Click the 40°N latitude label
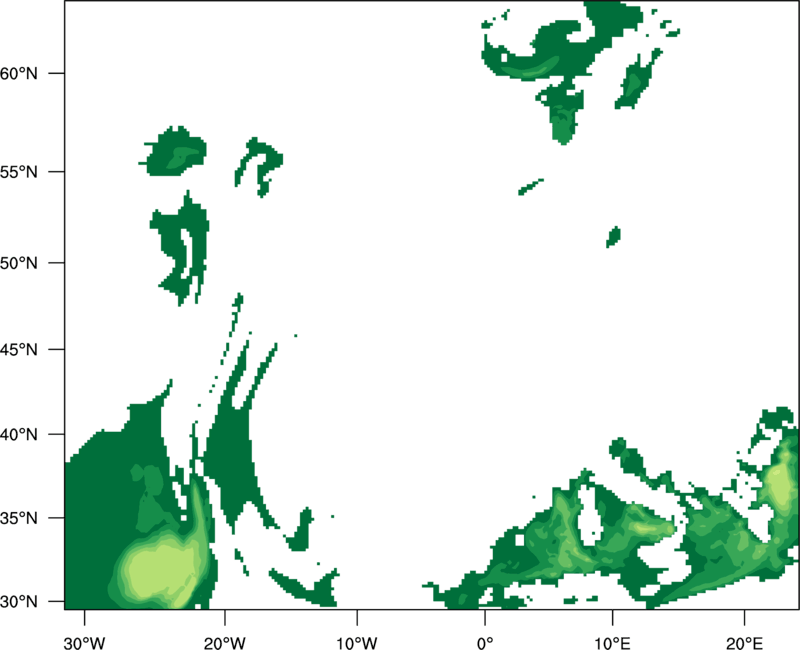The image size is (800, 650). (x=18, y=435)
